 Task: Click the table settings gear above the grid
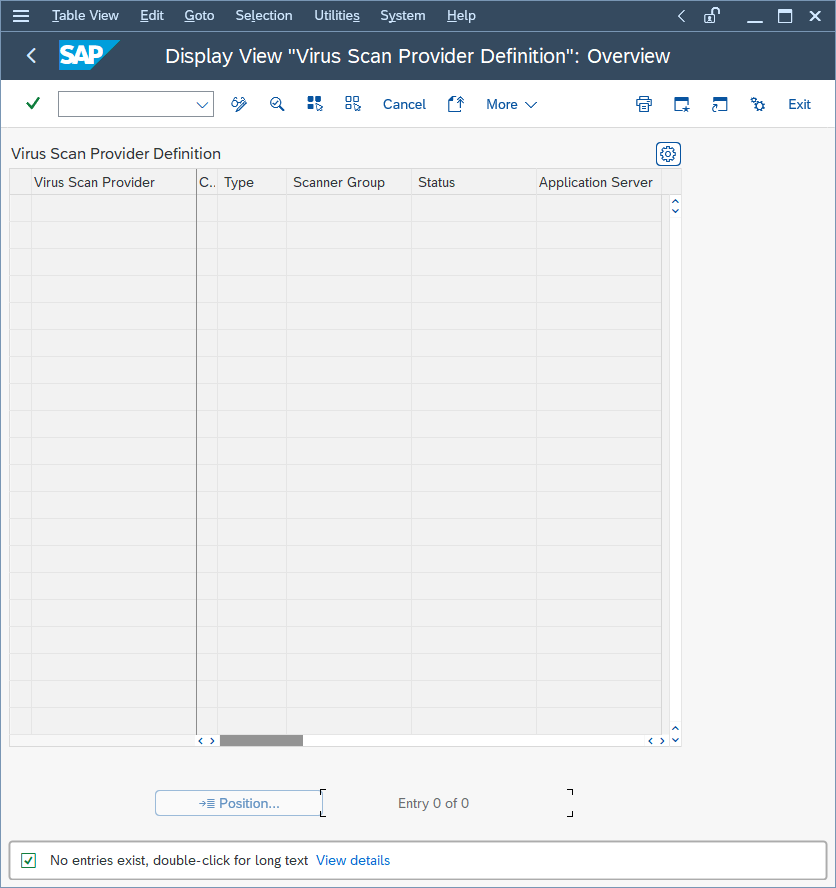point(667,153)
